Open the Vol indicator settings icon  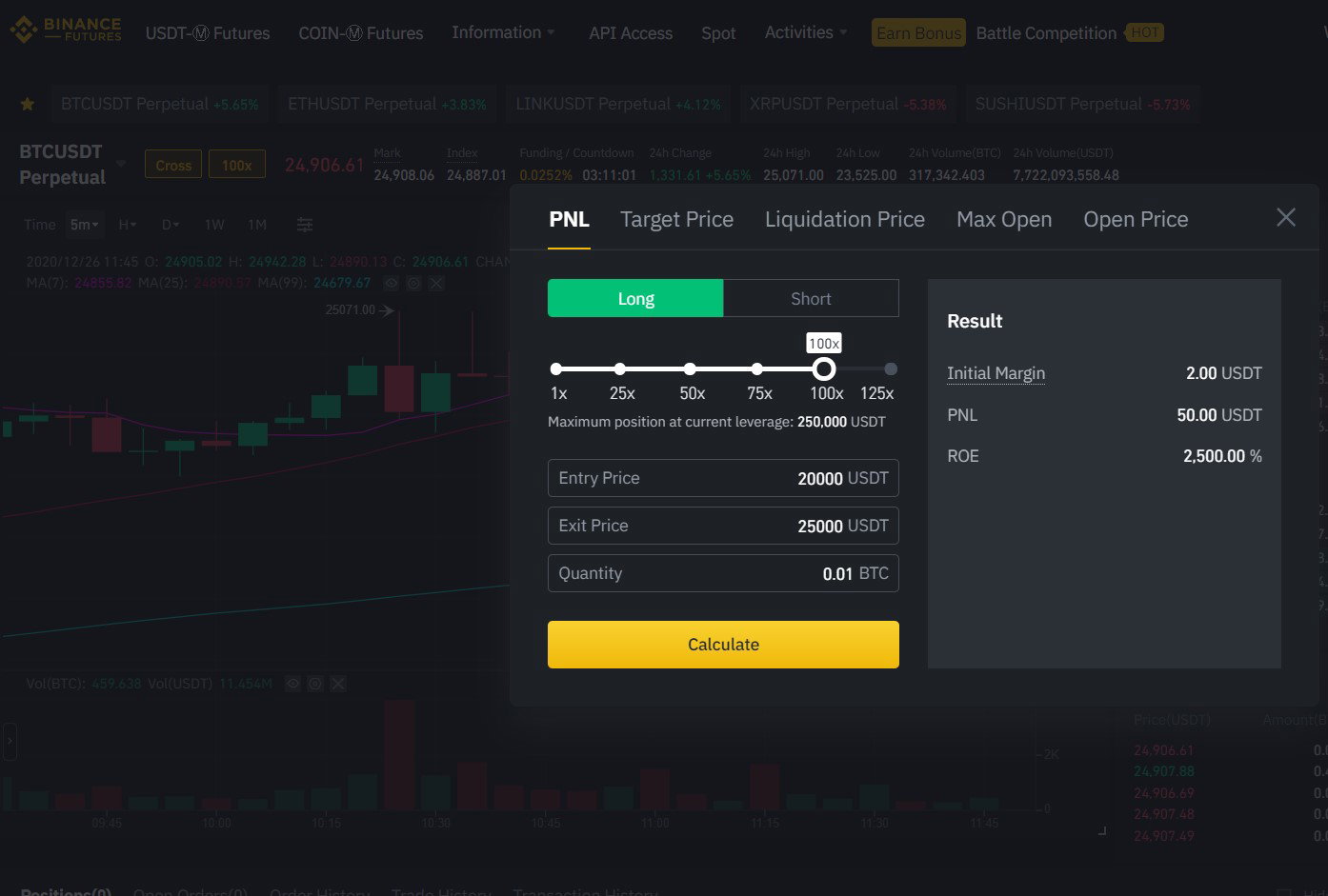point(315,684)
